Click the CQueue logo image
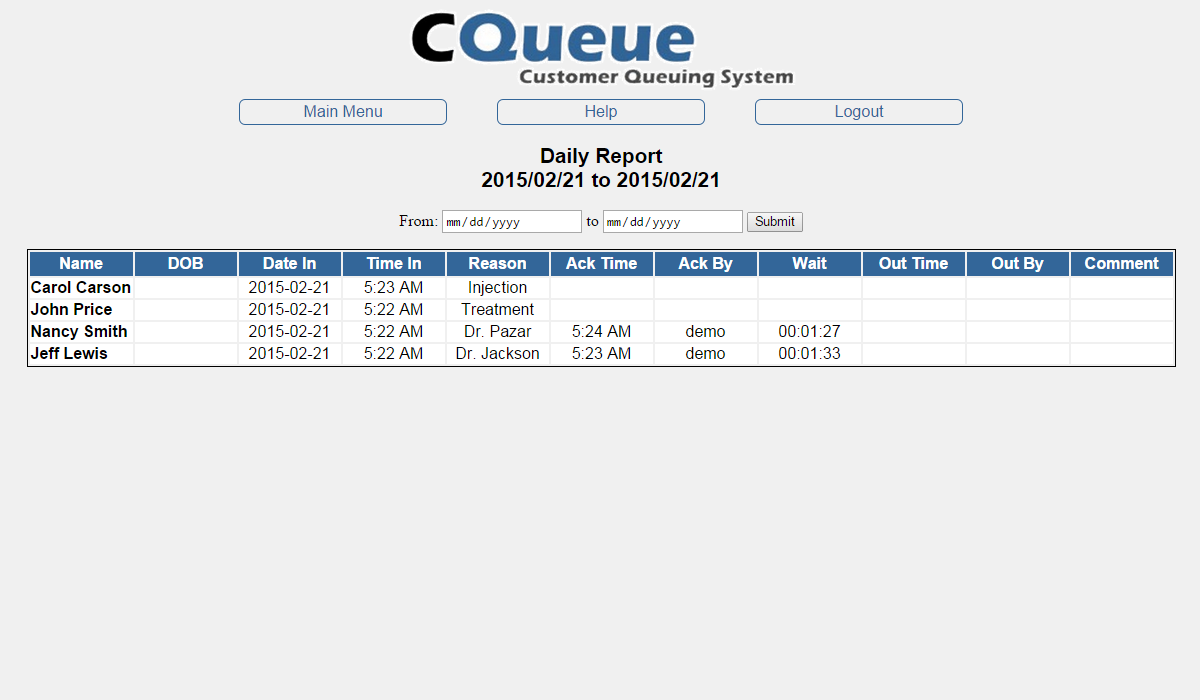 click(602, 50)
